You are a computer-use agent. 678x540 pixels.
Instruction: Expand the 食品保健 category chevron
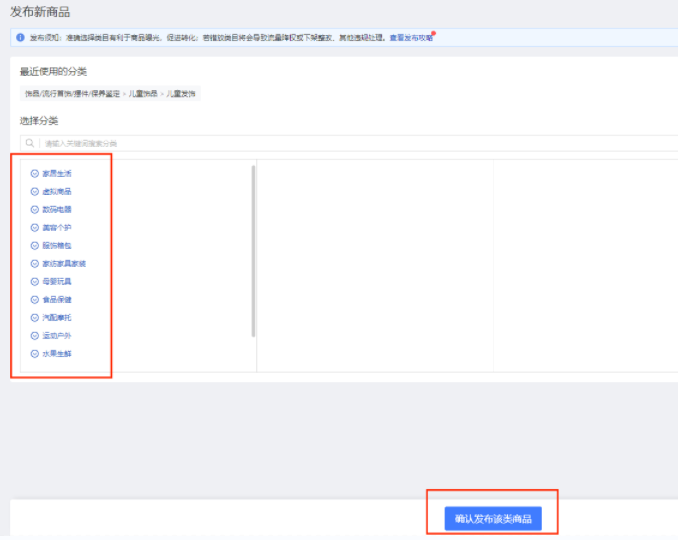[35, 300]
